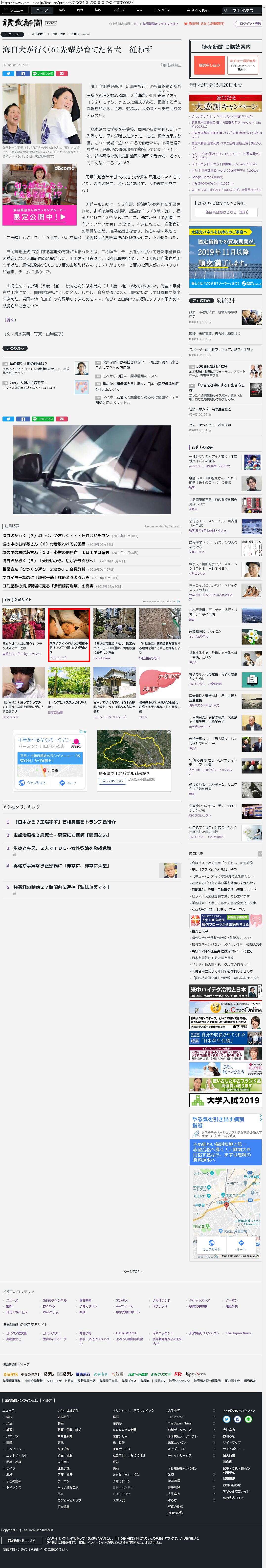Click the ページTOP link
266x1568 pixels.
[132, 1272]
